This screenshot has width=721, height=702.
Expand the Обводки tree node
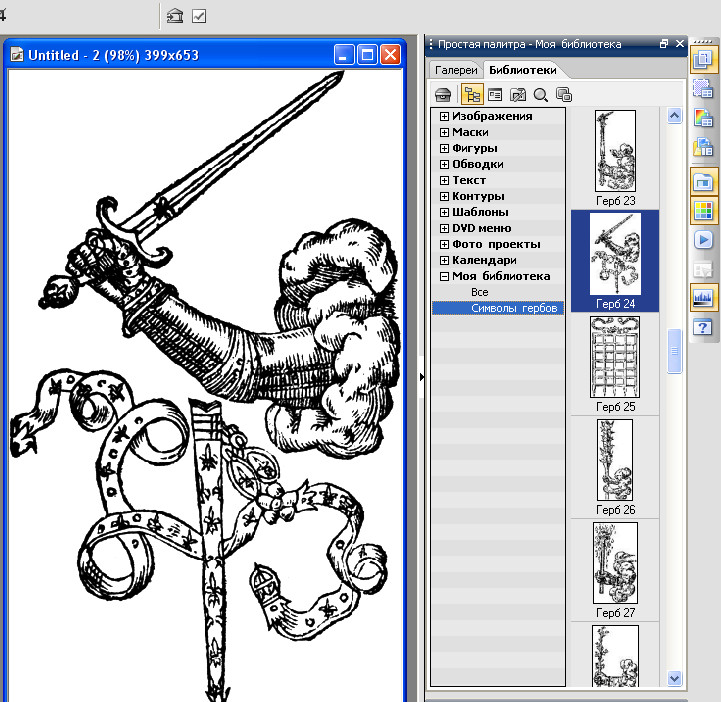click(444, 165)
